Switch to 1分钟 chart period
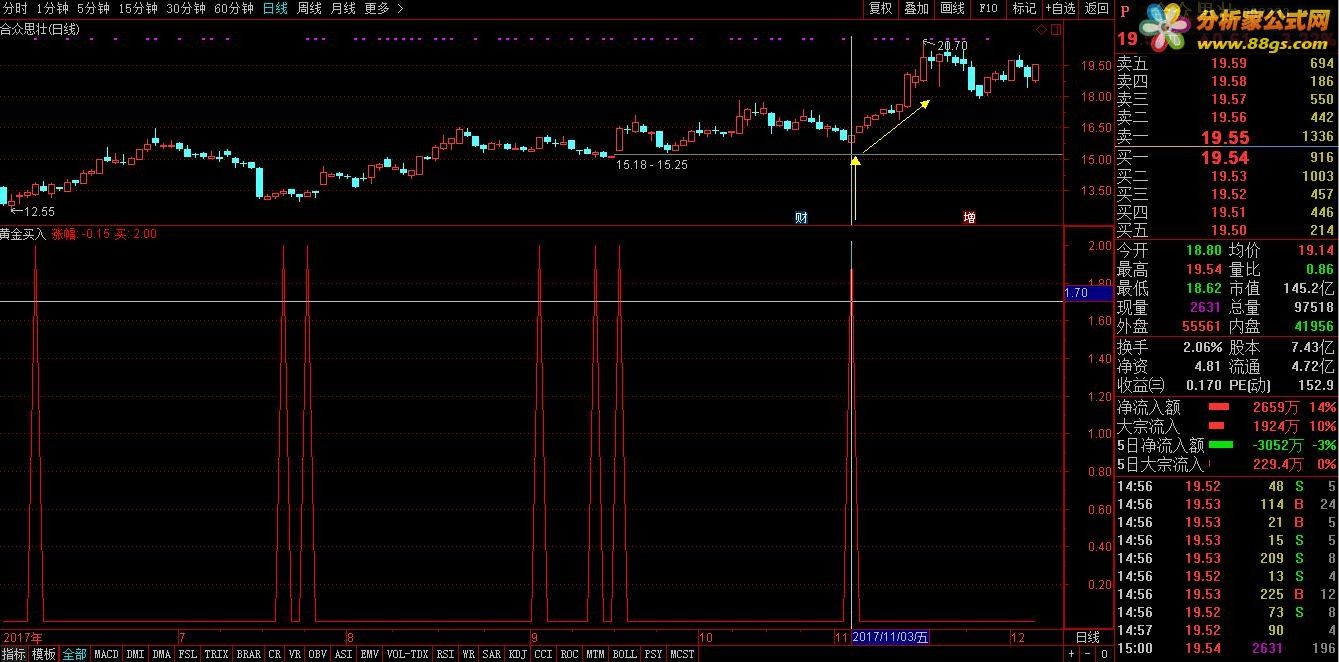Image resolution: width=1339 pixels, height=662 pixels. coord(51,8)
